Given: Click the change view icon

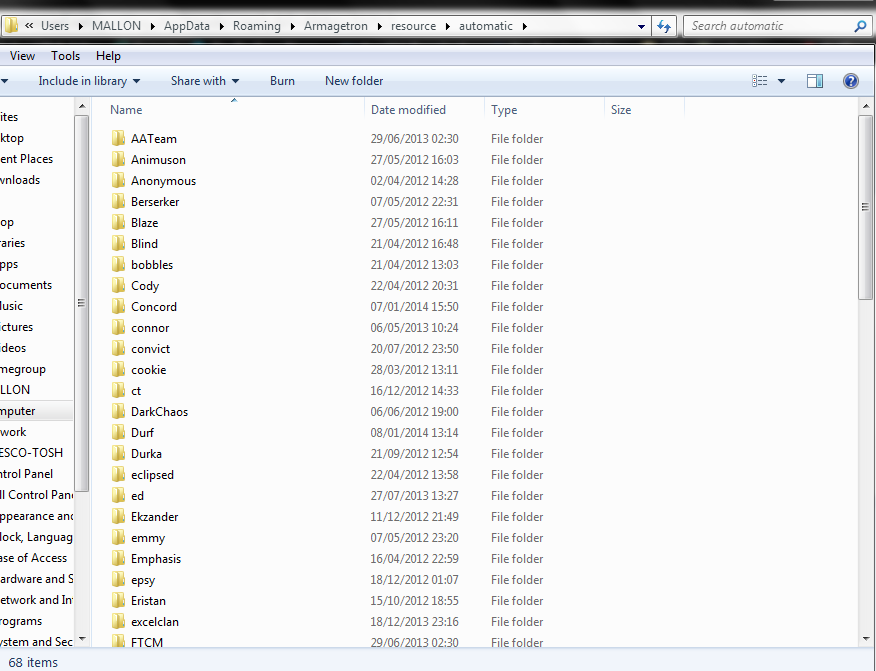Looking at the screenshot, I should (x=760, y=81).
